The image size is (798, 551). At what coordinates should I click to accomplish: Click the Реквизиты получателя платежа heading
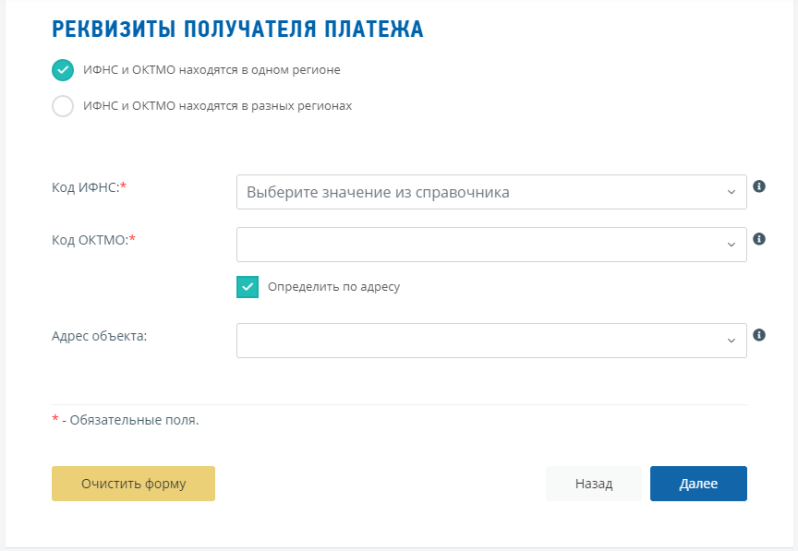click(x=237, y=29)
